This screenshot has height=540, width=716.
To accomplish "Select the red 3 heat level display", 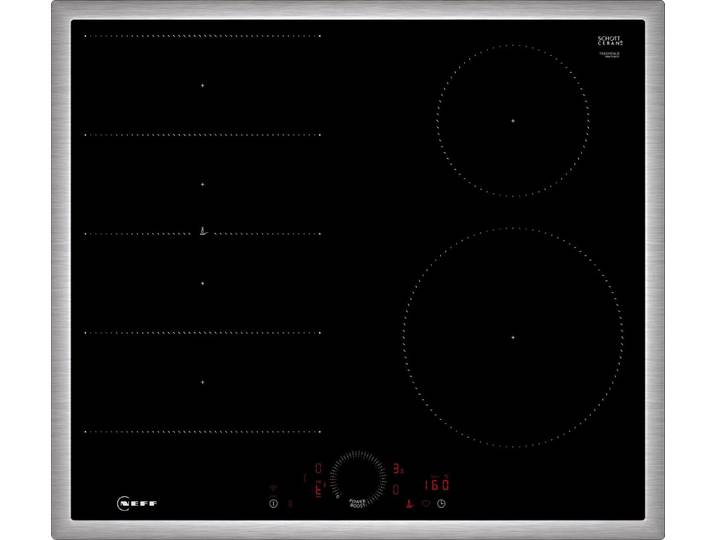I will (398, 468).
